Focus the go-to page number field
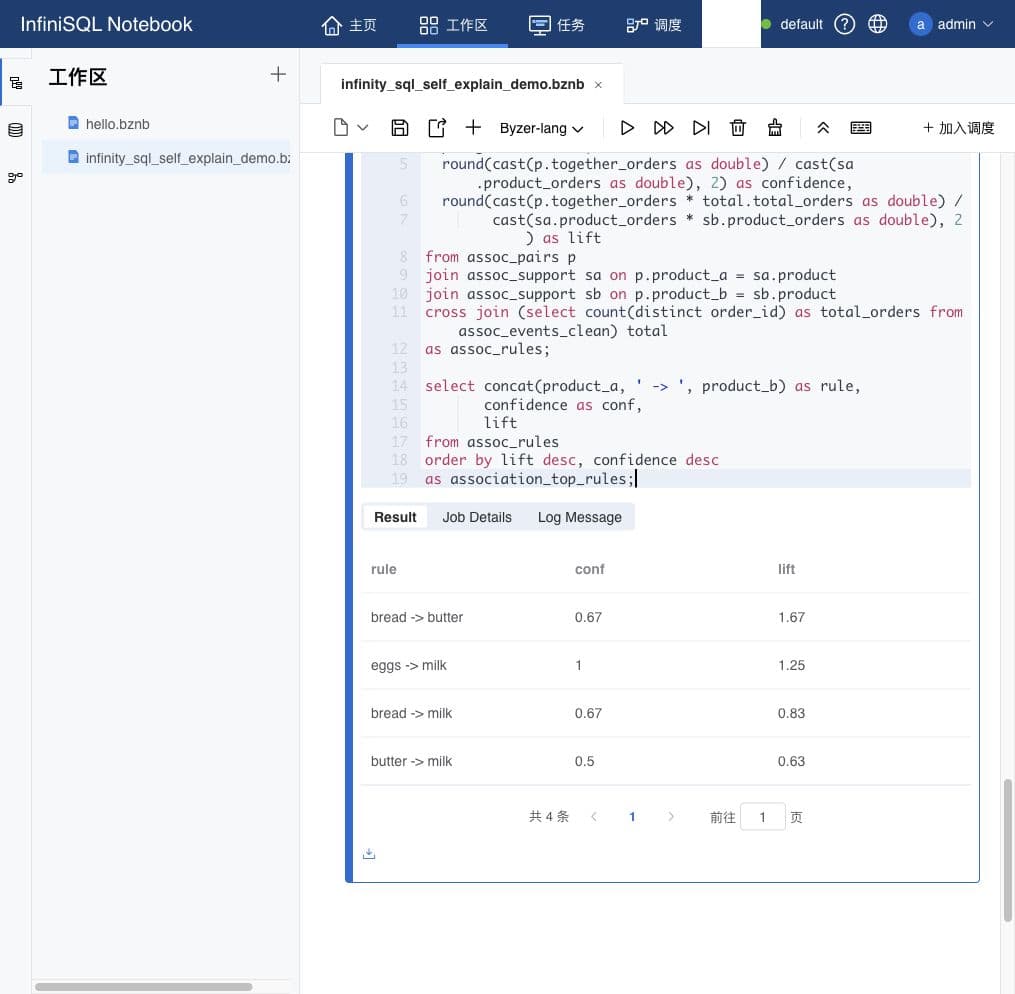Viewport: 1015px width, 994px height. click(763, 817)
